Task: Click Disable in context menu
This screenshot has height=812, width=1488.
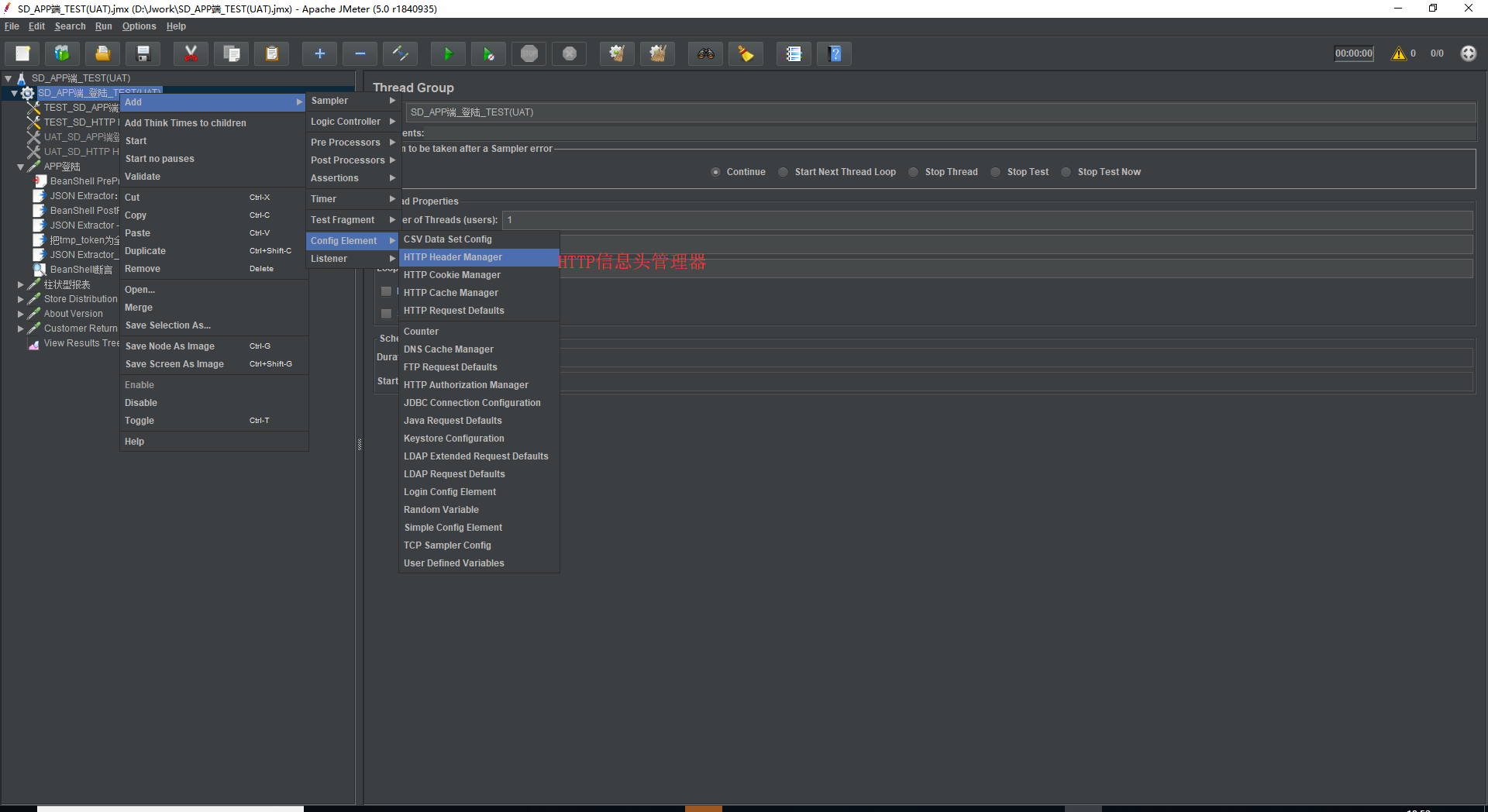Action: click(x=214, y=403)
